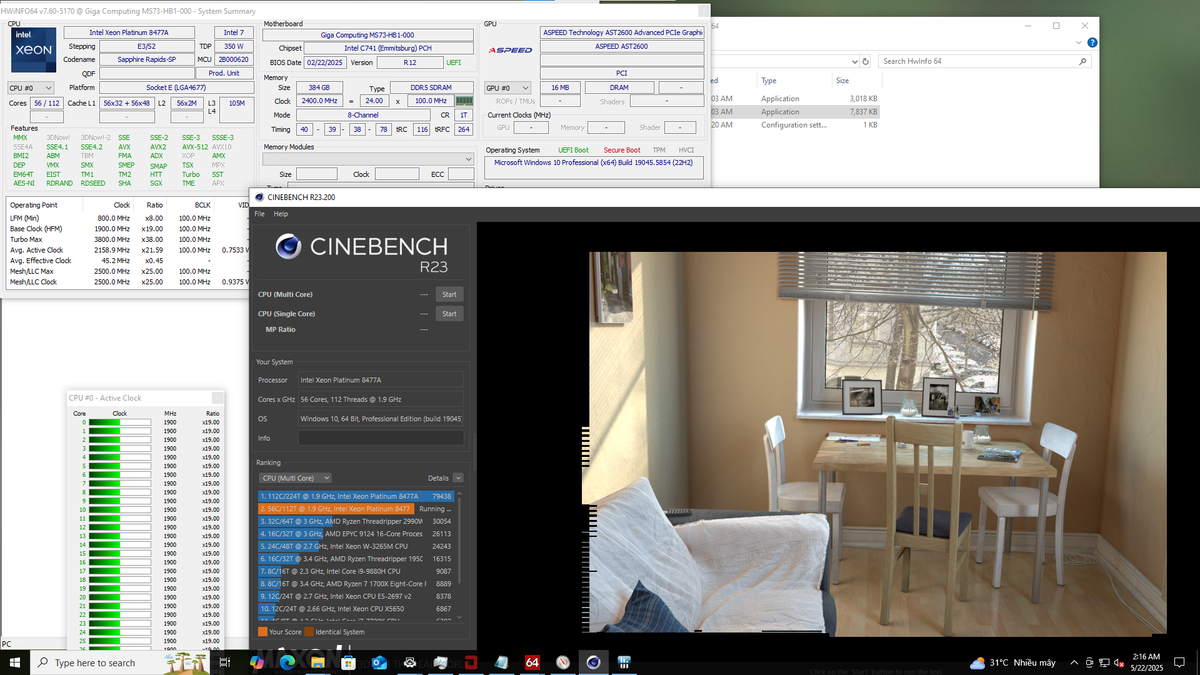
Task: Start the CPU Multi Core benchmark
Action: click(449, 293)
